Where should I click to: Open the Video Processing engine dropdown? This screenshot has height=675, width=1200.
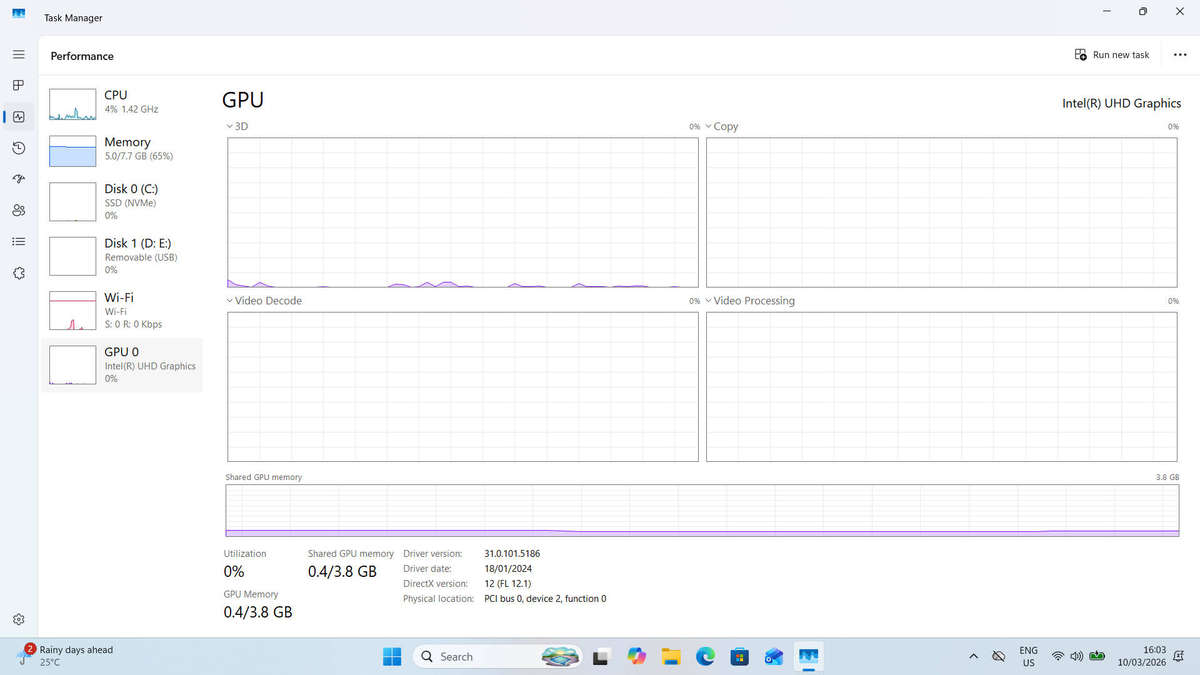(750, 301)
